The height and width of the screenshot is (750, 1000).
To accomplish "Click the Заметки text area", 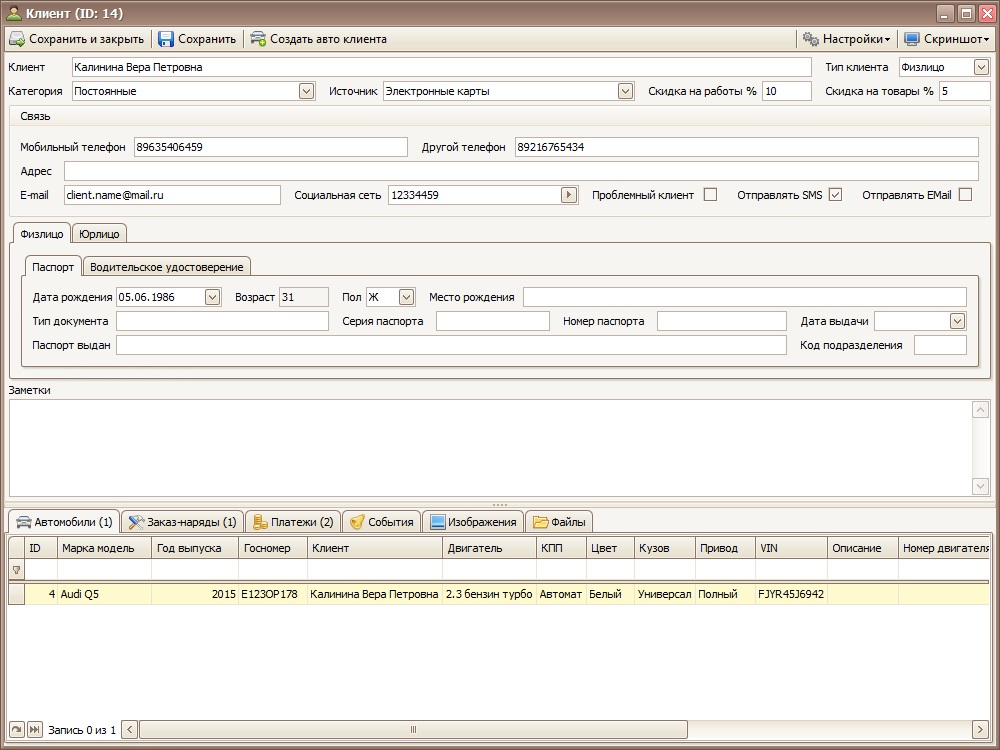I will click(x=490, y=448).
